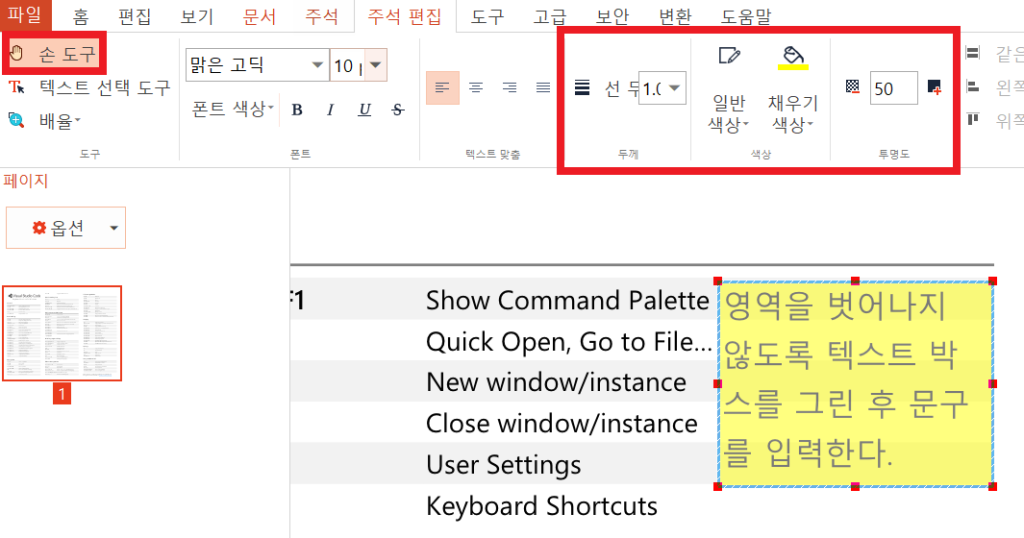The height and width of the screenshot is (538, 1024).
Task: Select the page 1 thumbnail
Action: point(62,333)
